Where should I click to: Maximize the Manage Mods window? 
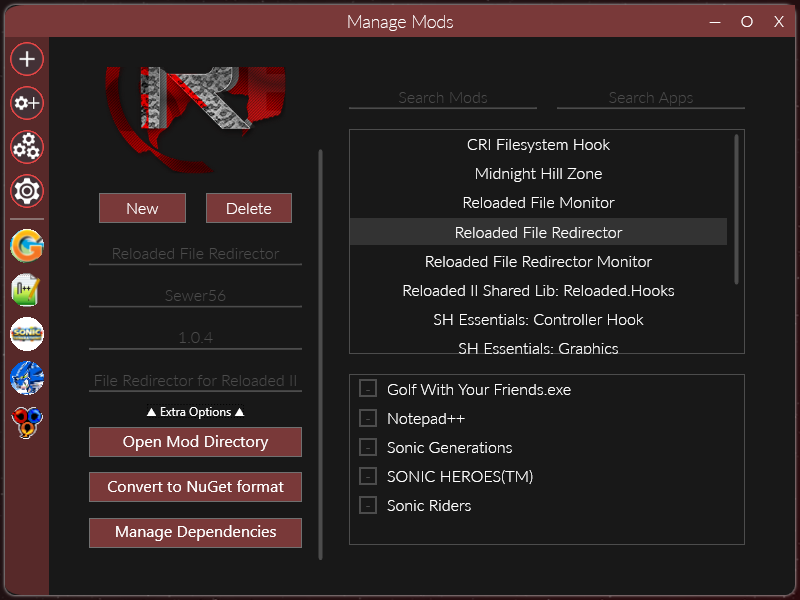(x=747, y=22)
